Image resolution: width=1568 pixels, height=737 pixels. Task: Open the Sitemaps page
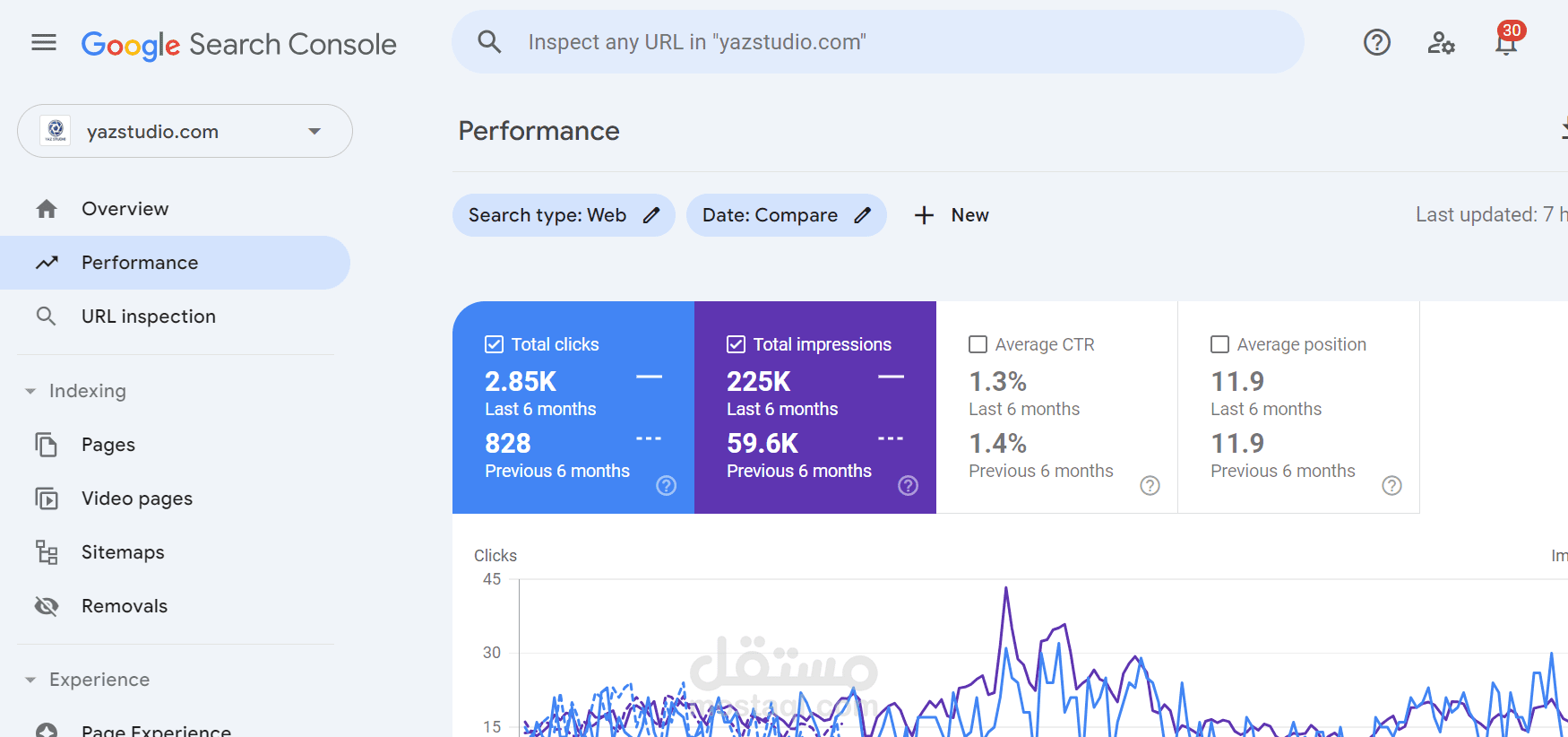point(123,552)
